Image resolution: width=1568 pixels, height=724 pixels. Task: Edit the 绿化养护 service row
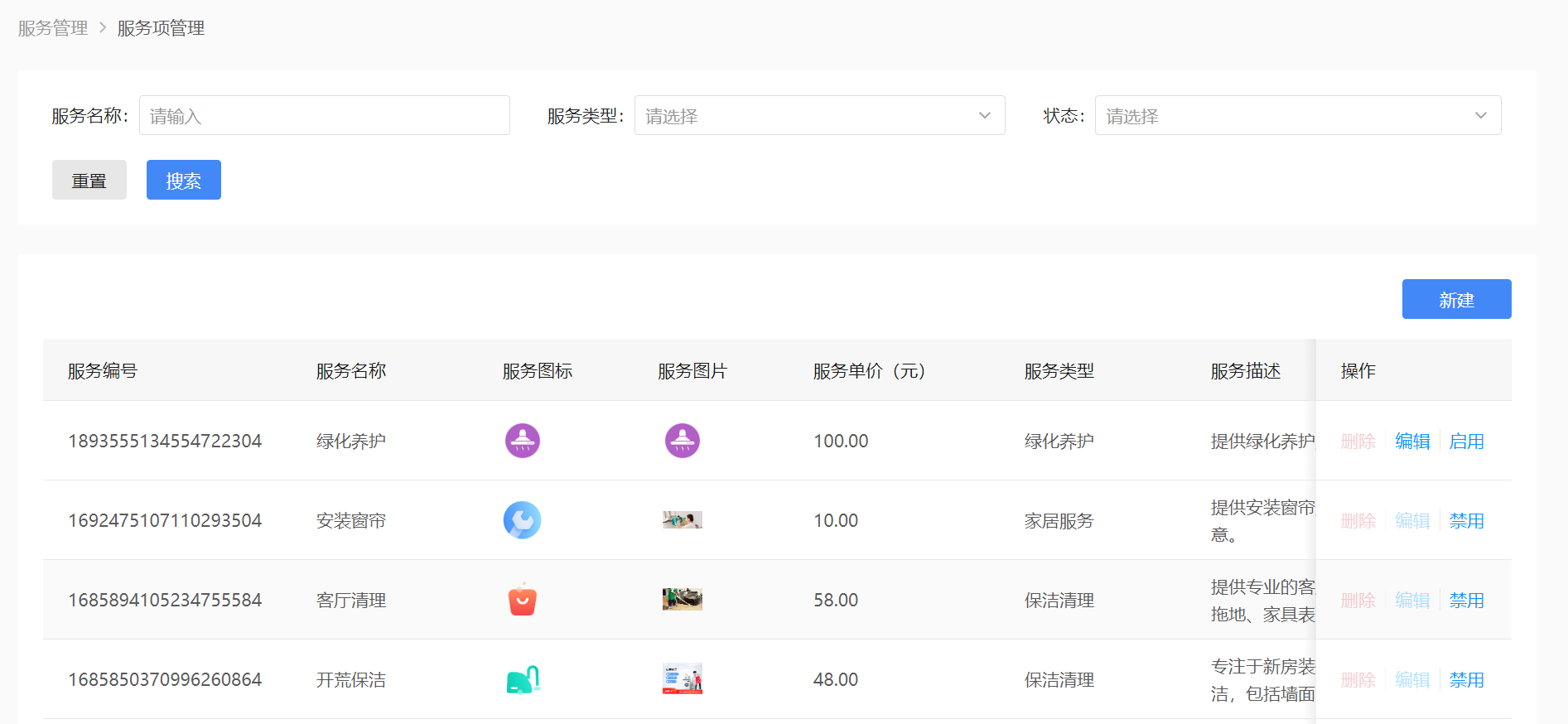[x=1412, y=442]
